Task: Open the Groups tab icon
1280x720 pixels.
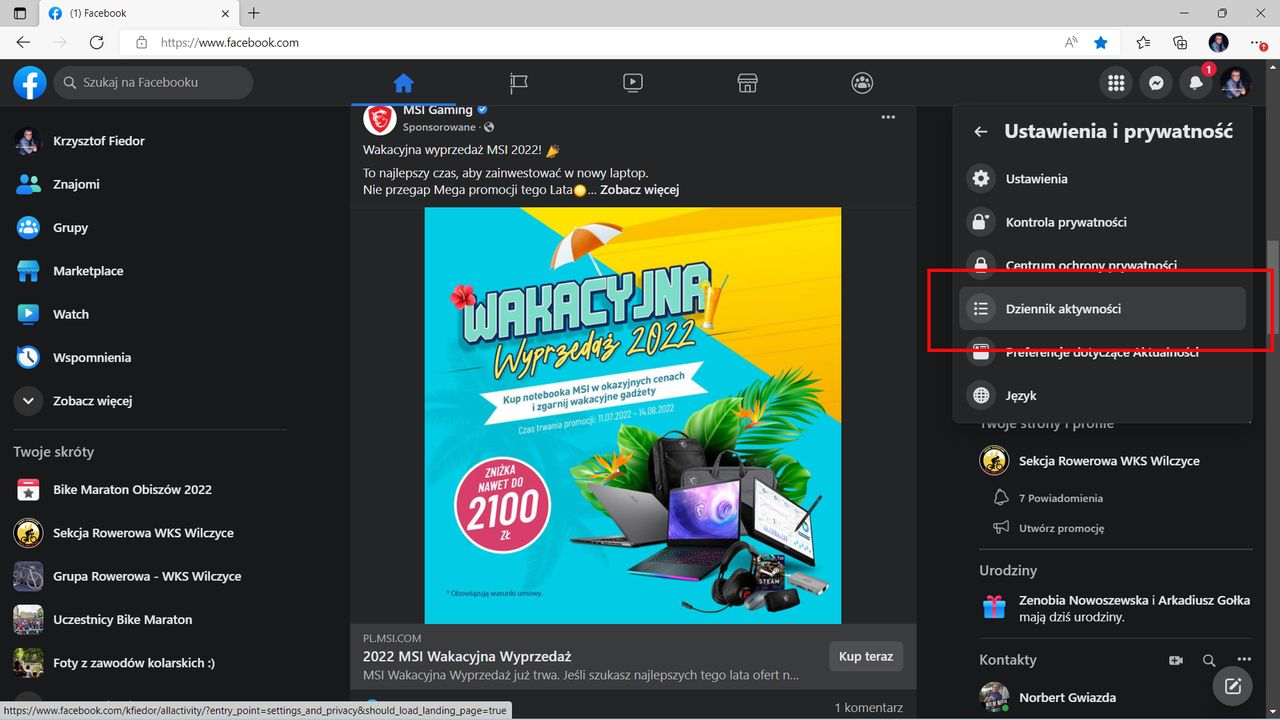Action: (x=862, y=83)
